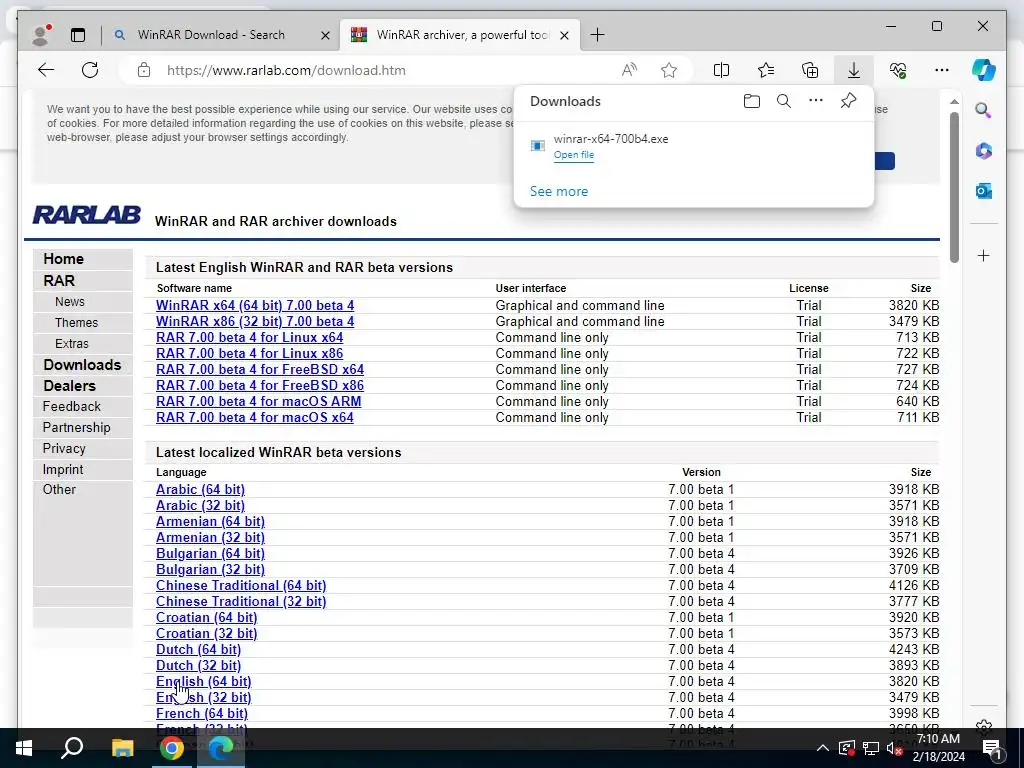Download Croatian (32 bit) localized version
Screen dimensions: 1024x768
coord(206,633)
